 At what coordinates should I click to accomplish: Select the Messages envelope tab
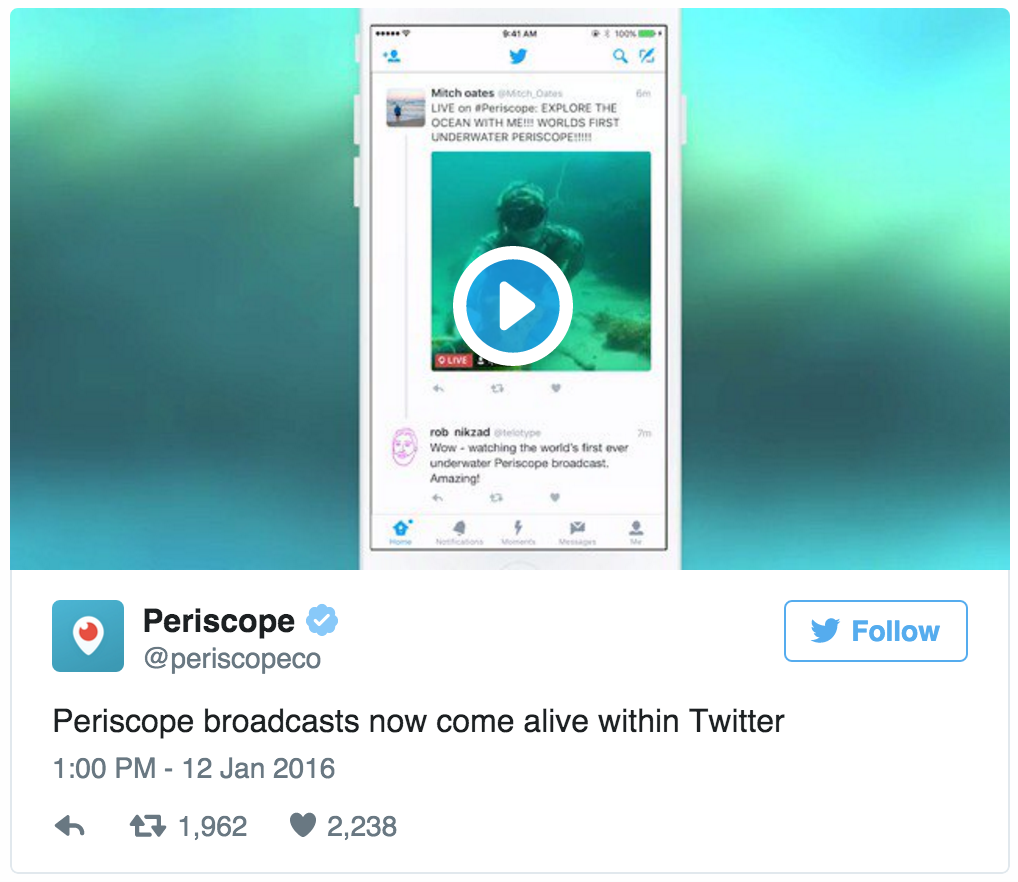577,532
